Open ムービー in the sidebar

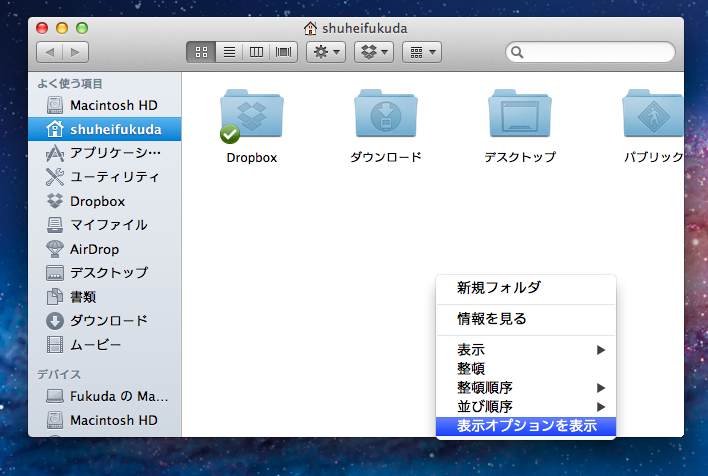tap(105, 345)
